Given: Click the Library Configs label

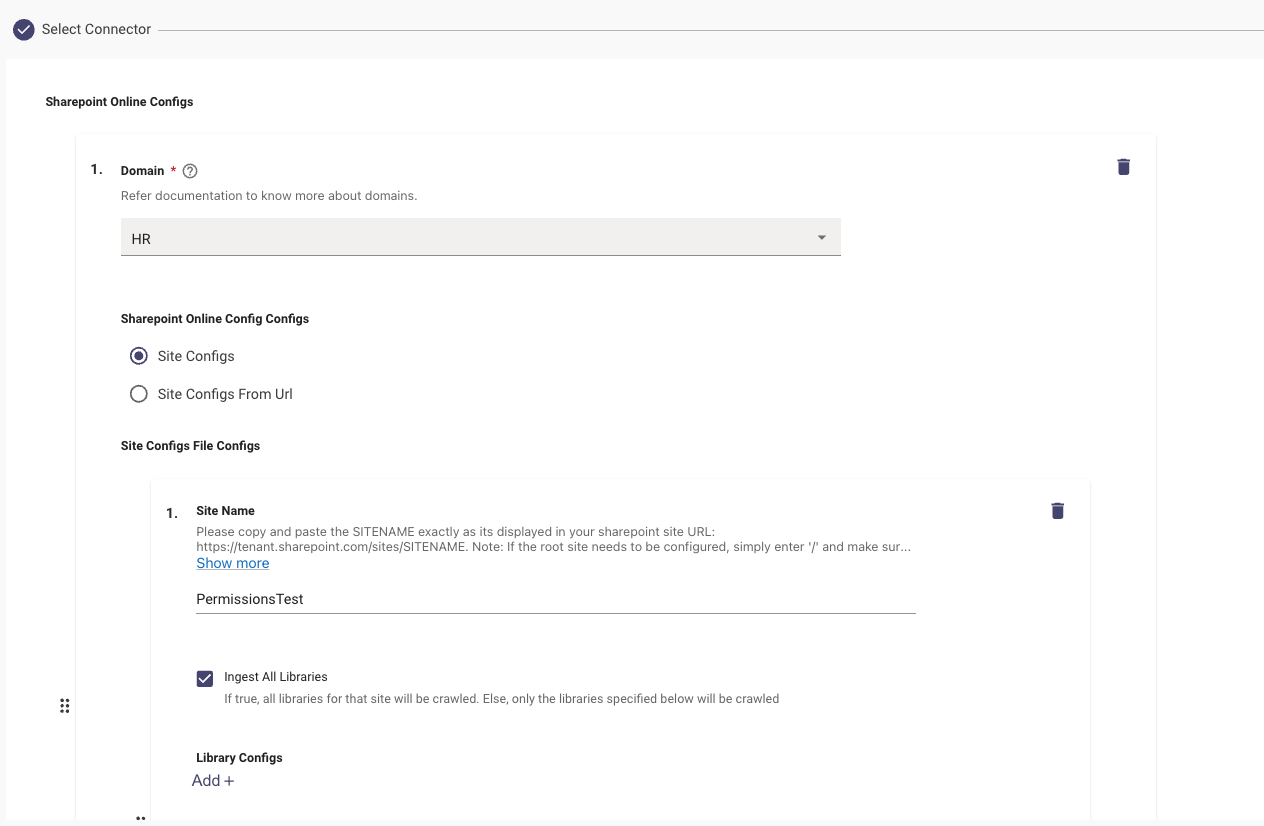Looking at the screenshot, I should point(239,758).
